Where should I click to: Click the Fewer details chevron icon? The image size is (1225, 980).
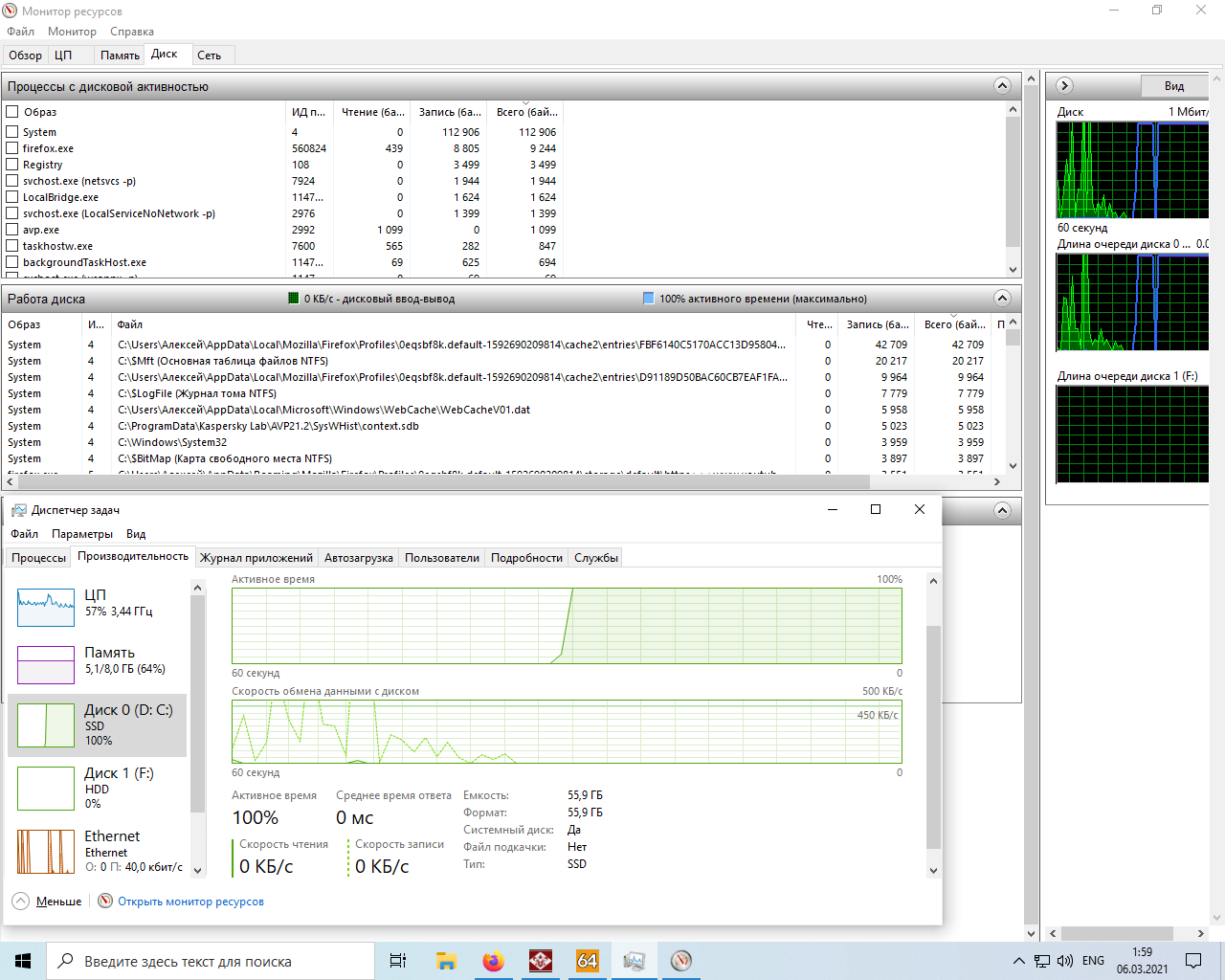[x=21, y=901]
